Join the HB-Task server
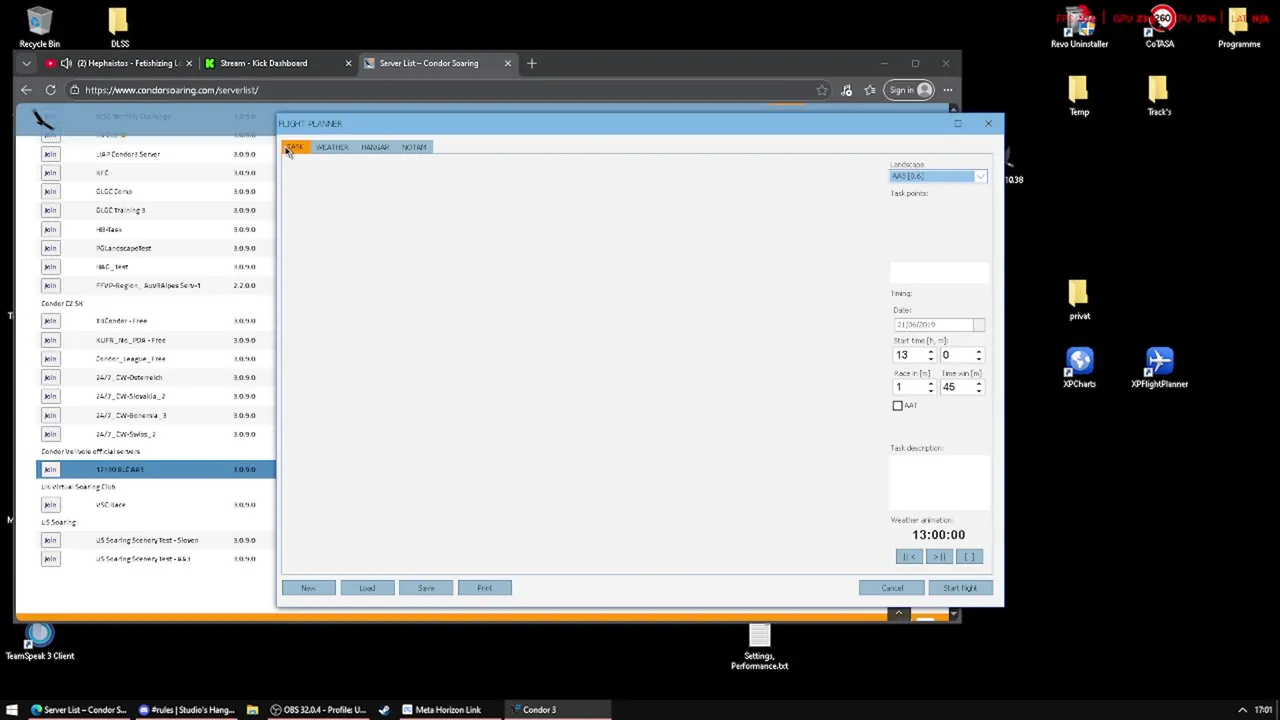The width and height of the screenshot is (1280, 720). (x=50, y=229)
